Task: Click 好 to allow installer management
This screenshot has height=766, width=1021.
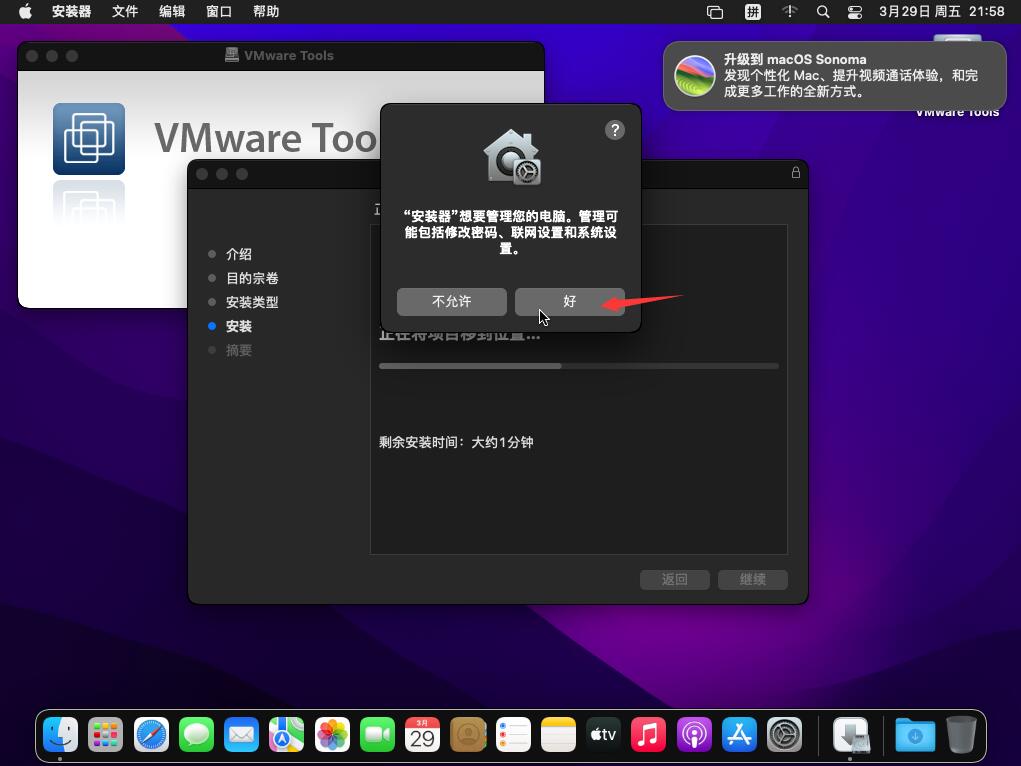Action: click(x=570, y=301)
